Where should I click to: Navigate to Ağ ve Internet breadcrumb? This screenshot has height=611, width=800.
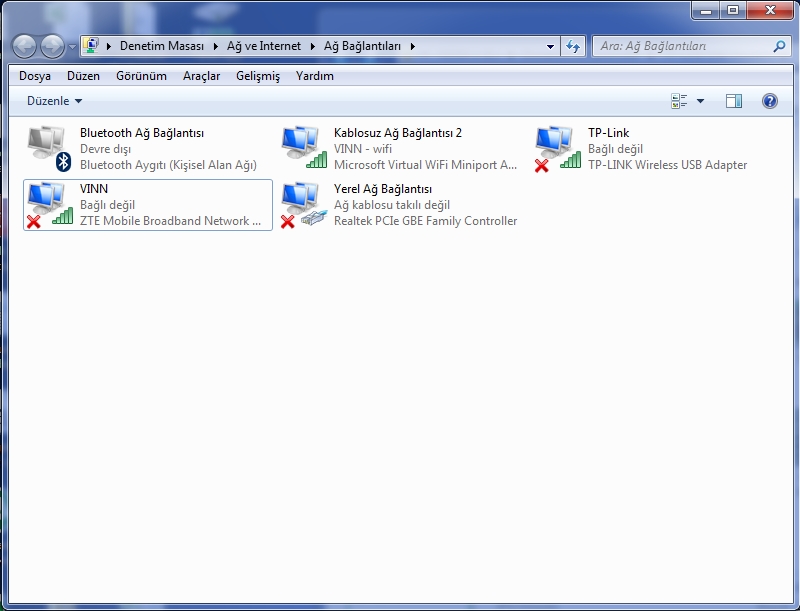(264, 46)
